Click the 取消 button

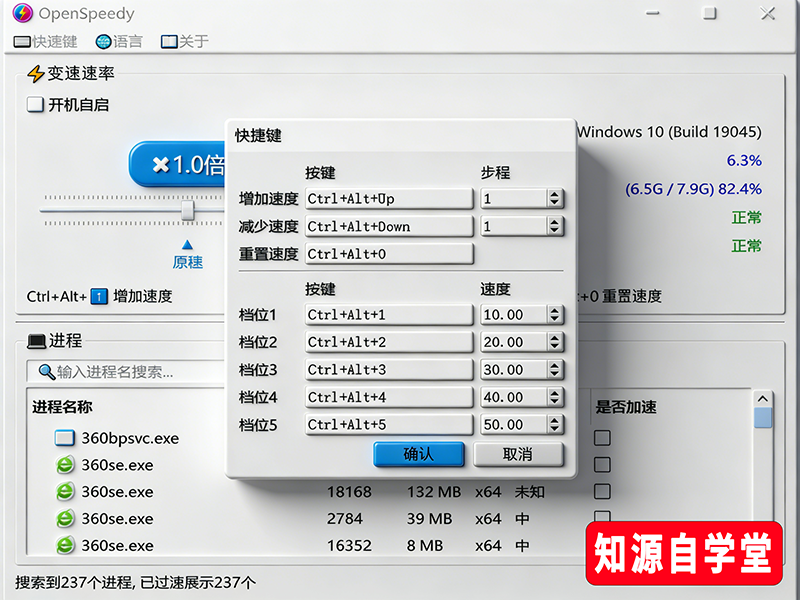520,453
